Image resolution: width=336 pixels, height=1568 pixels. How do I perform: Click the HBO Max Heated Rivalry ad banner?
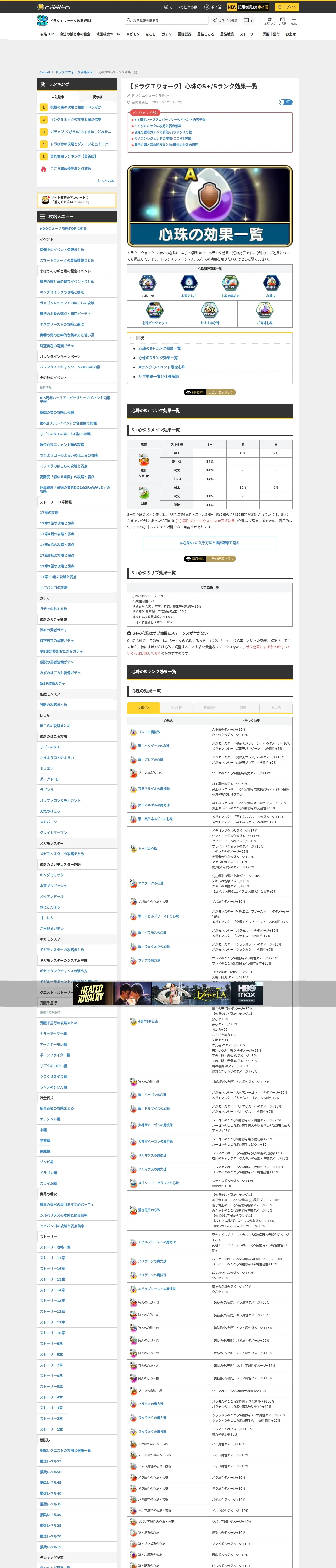[168, 993]
